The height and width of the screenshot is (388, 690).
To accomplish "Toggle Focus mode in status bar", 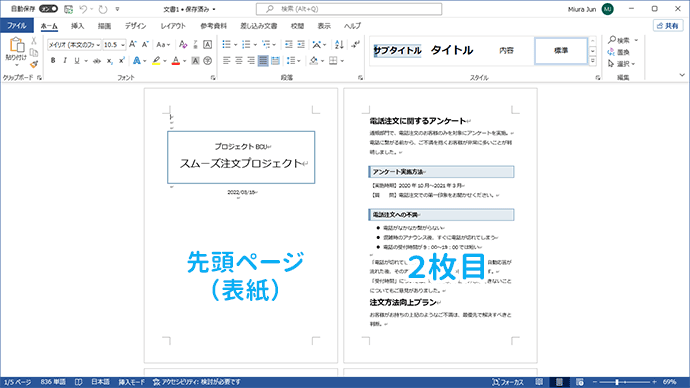I will [x=508, y=382].
